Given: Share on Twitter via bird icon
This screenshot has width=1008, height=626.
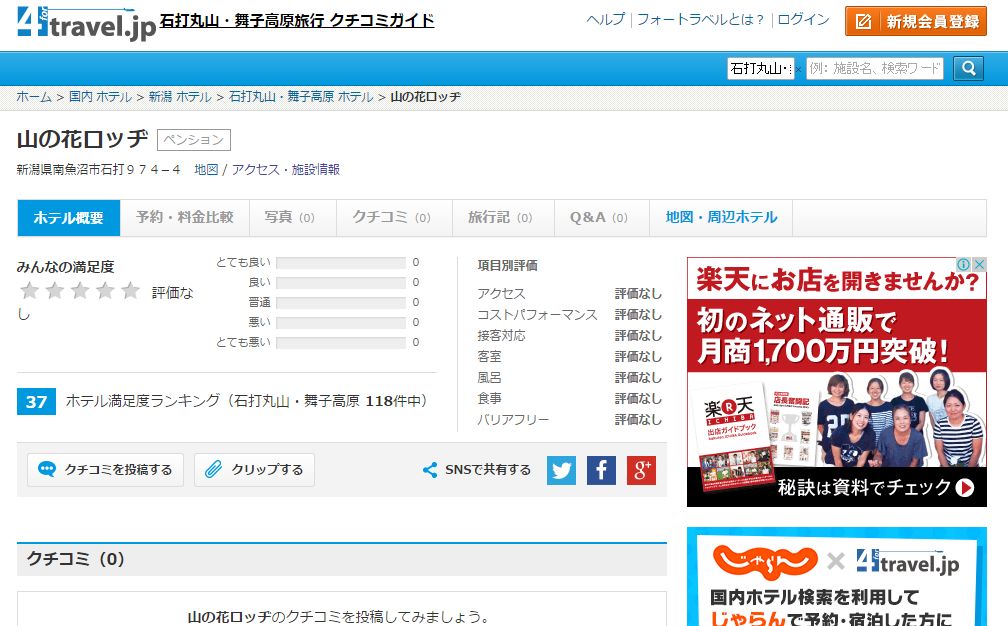Looking at the screenshot, I should pyautogui.click(x=561, y=470).
